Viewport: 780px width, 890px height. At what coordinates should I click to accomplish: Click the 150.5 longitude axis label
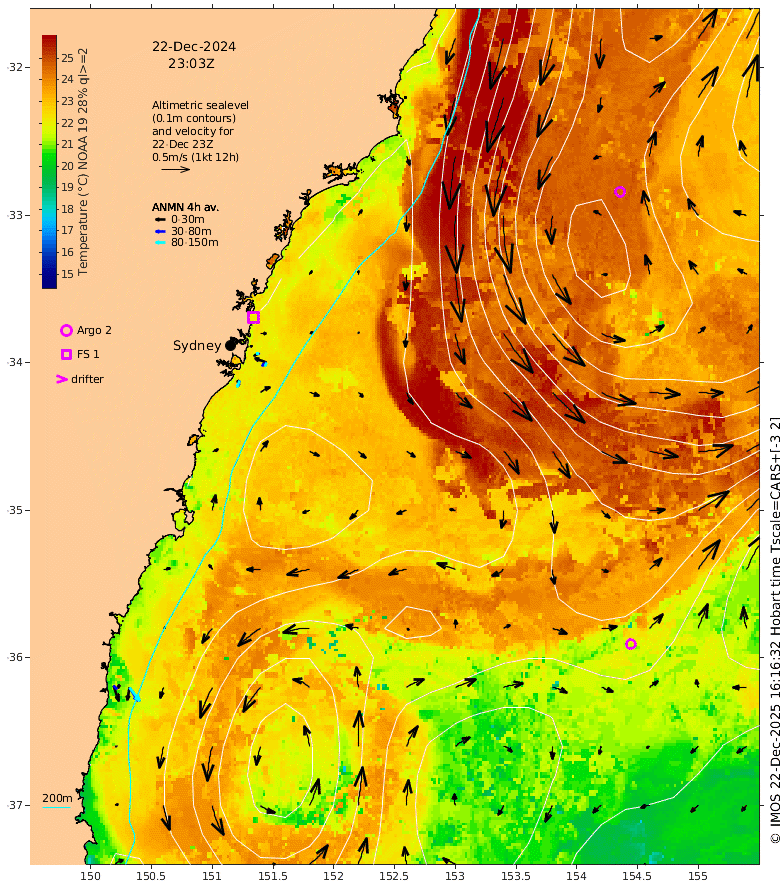(151, 876)
